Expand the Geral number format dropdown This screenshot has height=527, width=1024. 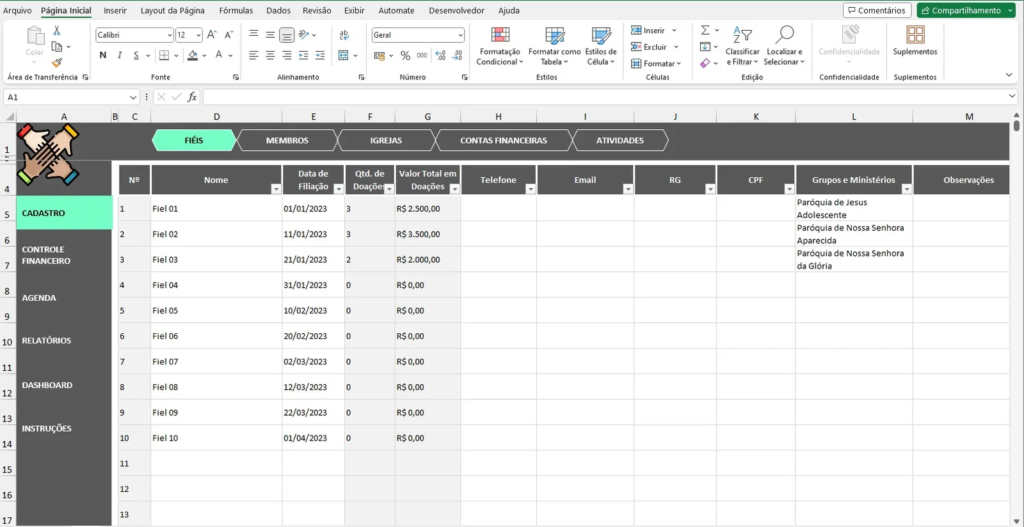460,35
